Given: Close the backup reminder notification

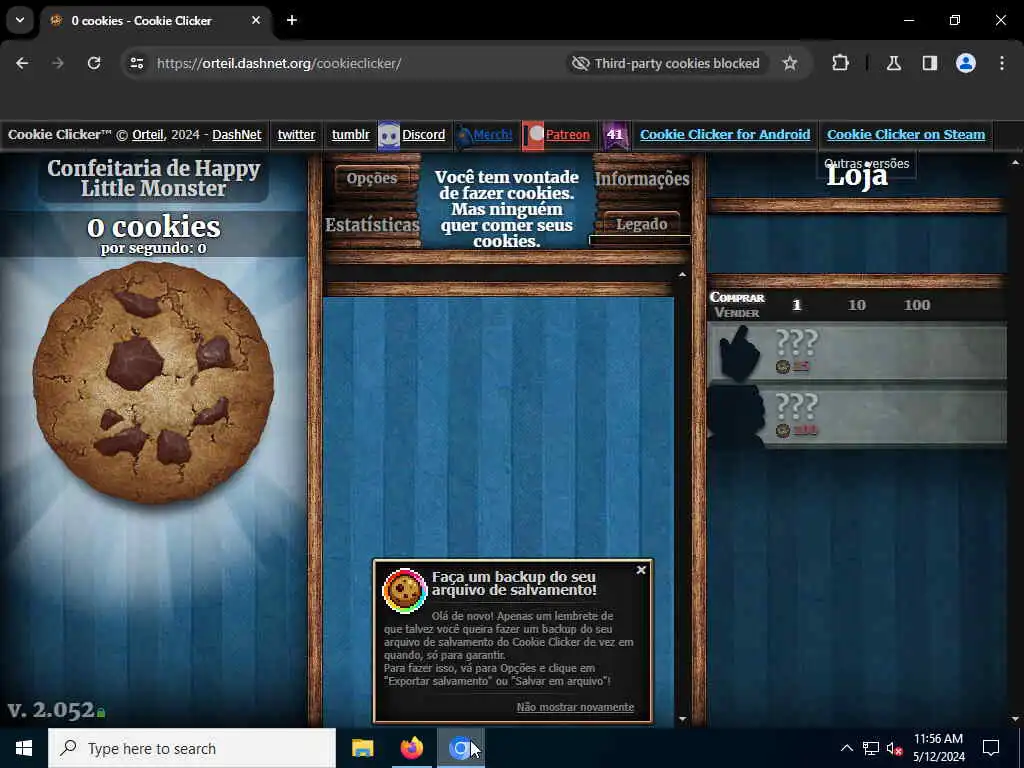Looking at the screenshot, I should 641,570.
